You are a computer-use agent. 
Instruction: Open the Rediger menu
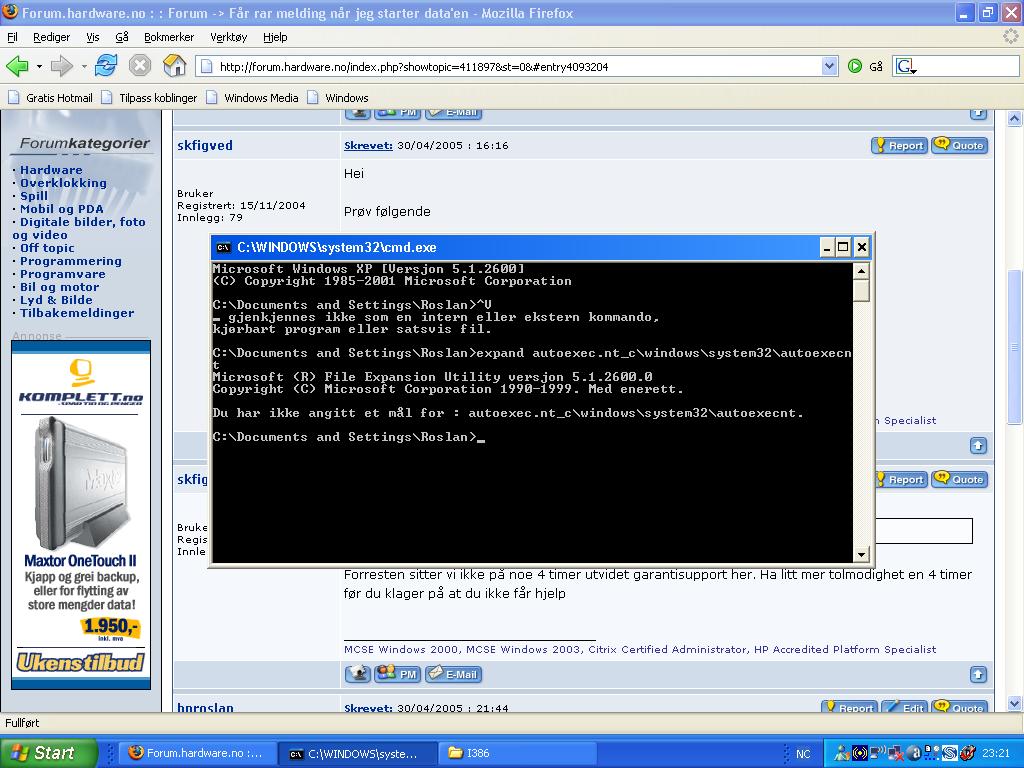(x=52, y=37)
